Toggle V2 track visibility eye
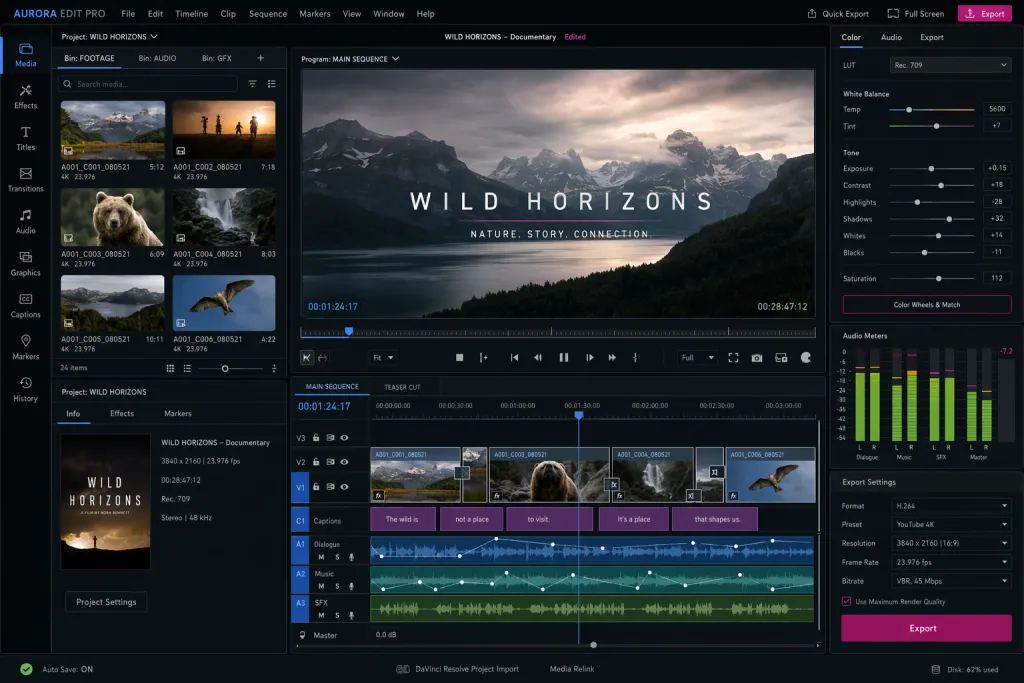This screenshot has width=1024, height=683. click(x=344, y=462)
